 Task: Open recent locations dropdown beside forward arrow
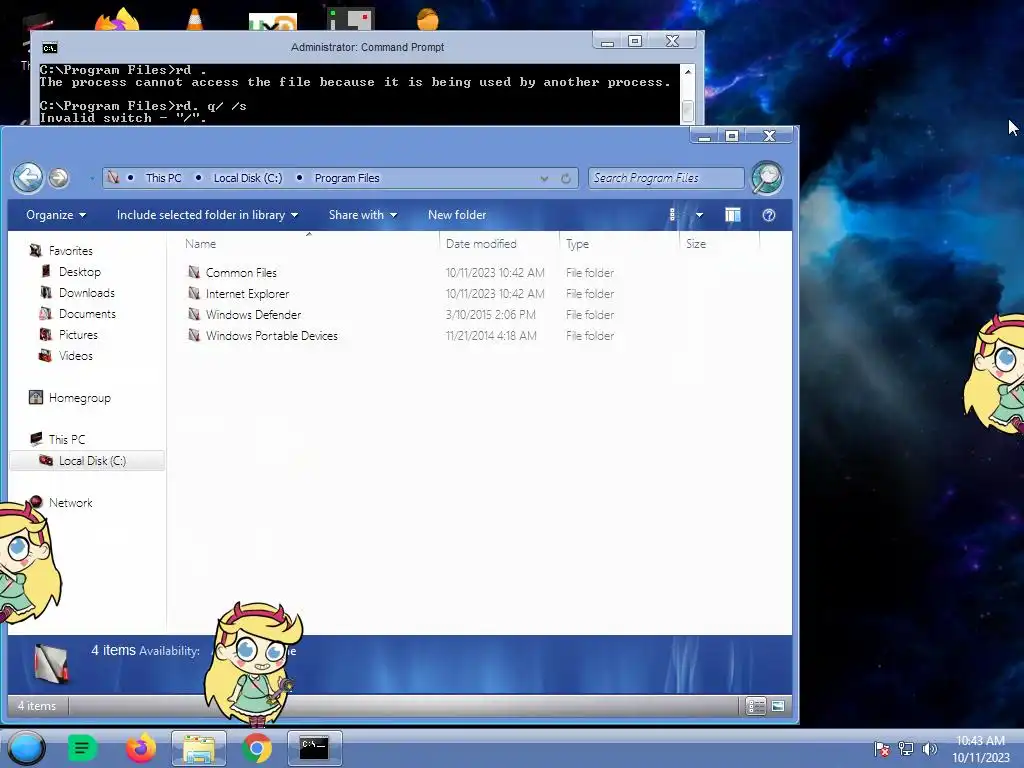tap(91, 178)
